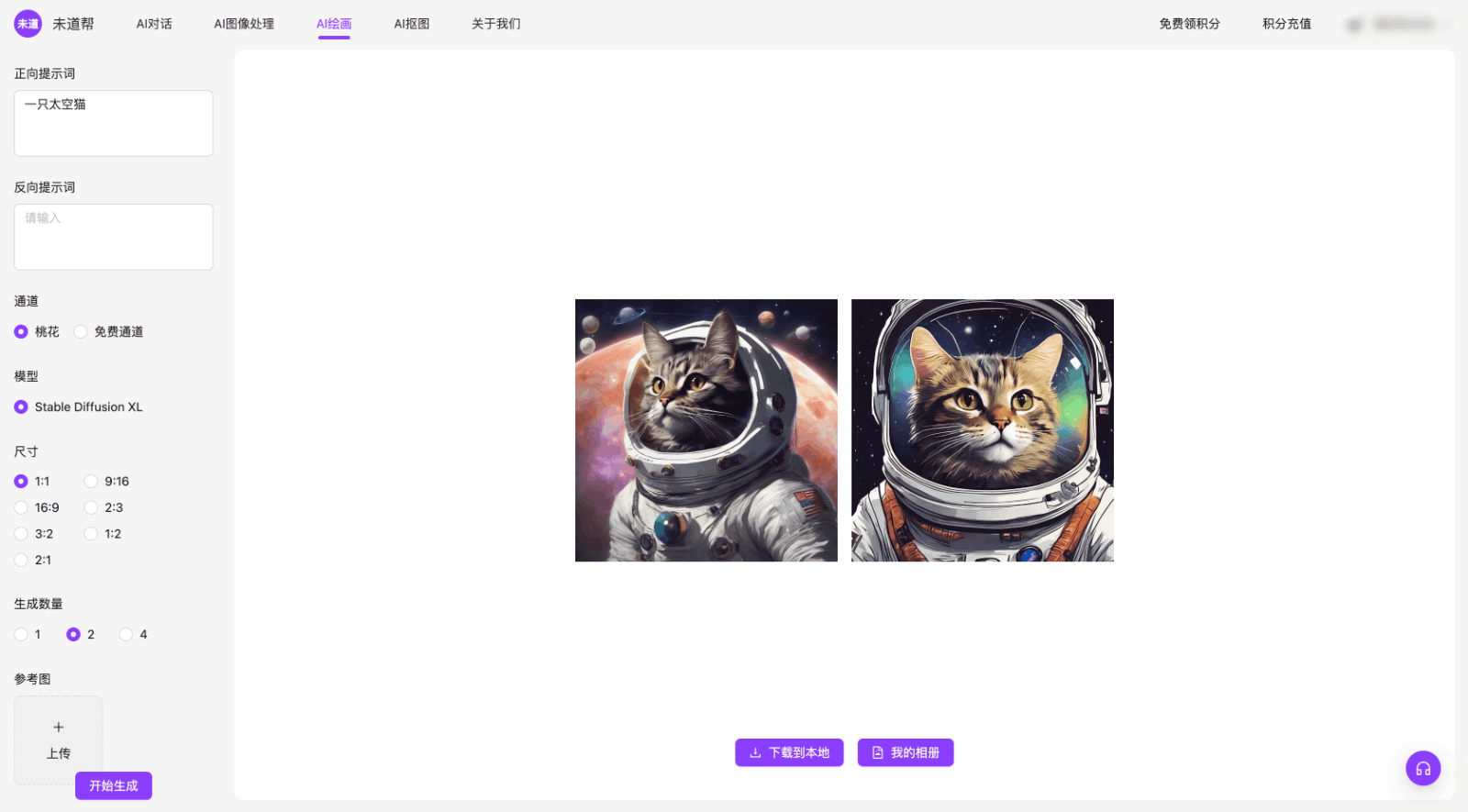Choose the 1:1 size option
This screenshot has width=1468, height=812.
tap(21, 482)
